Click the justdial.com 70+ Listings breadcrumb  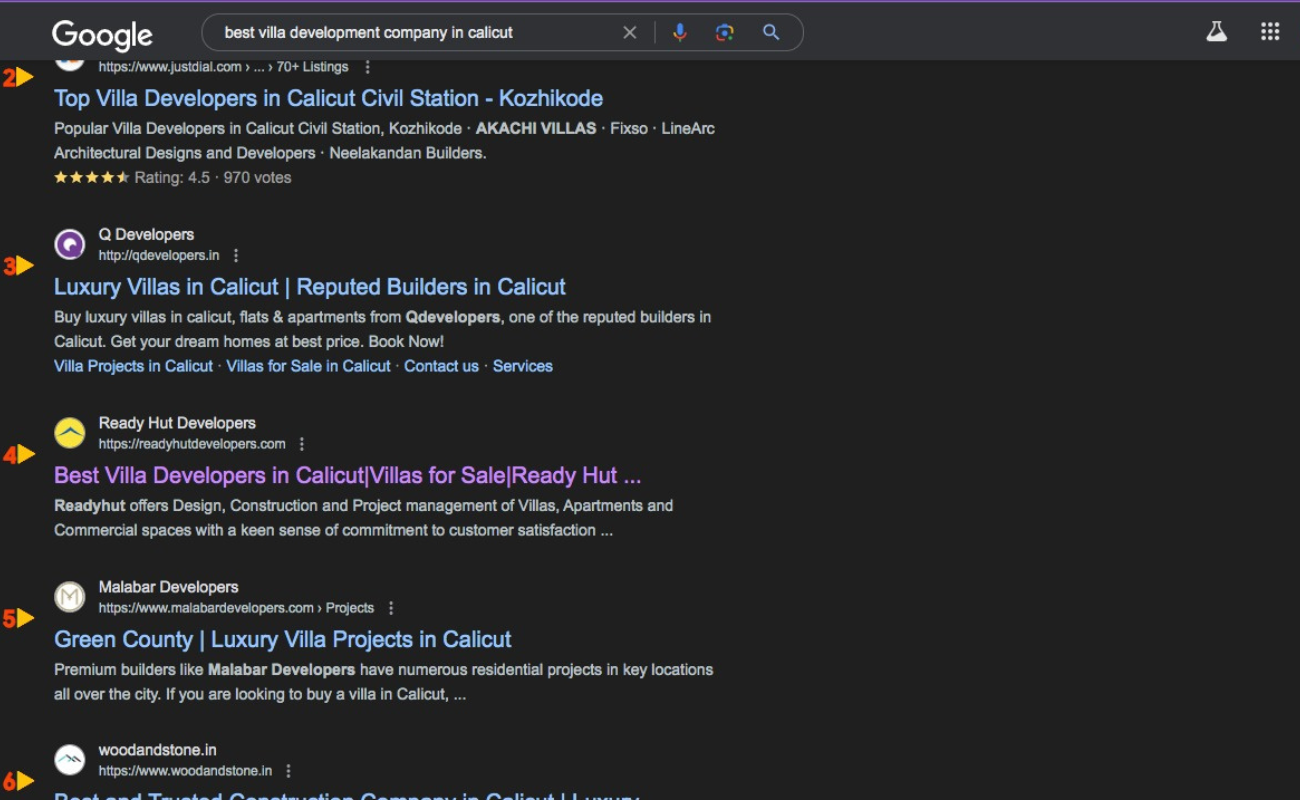click(223, 67)
